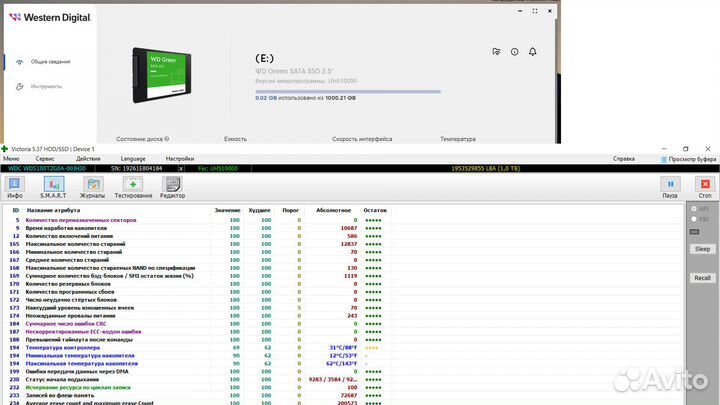Select the Статус начала подыхания row
The height and width of the screenshot is (405, 720).
pos(197,380)
